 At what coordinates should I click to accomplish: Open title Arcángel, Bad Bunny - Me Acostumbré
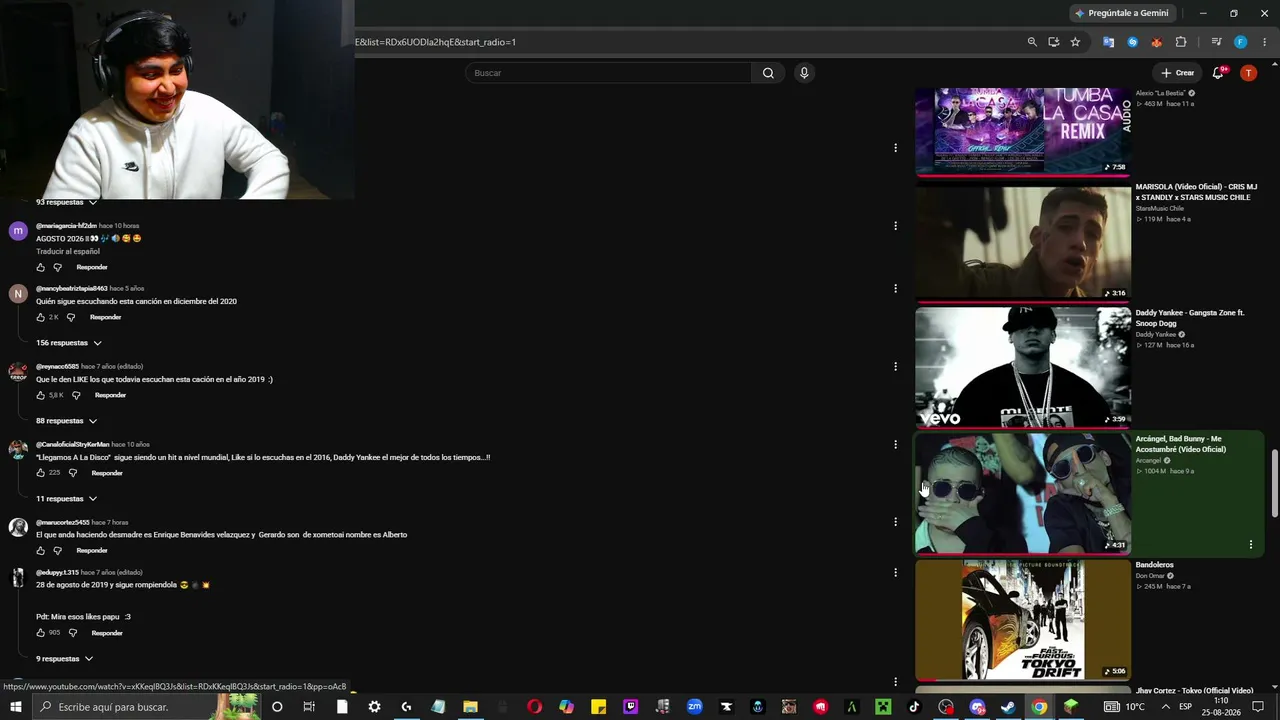[x=1179, y=444]
